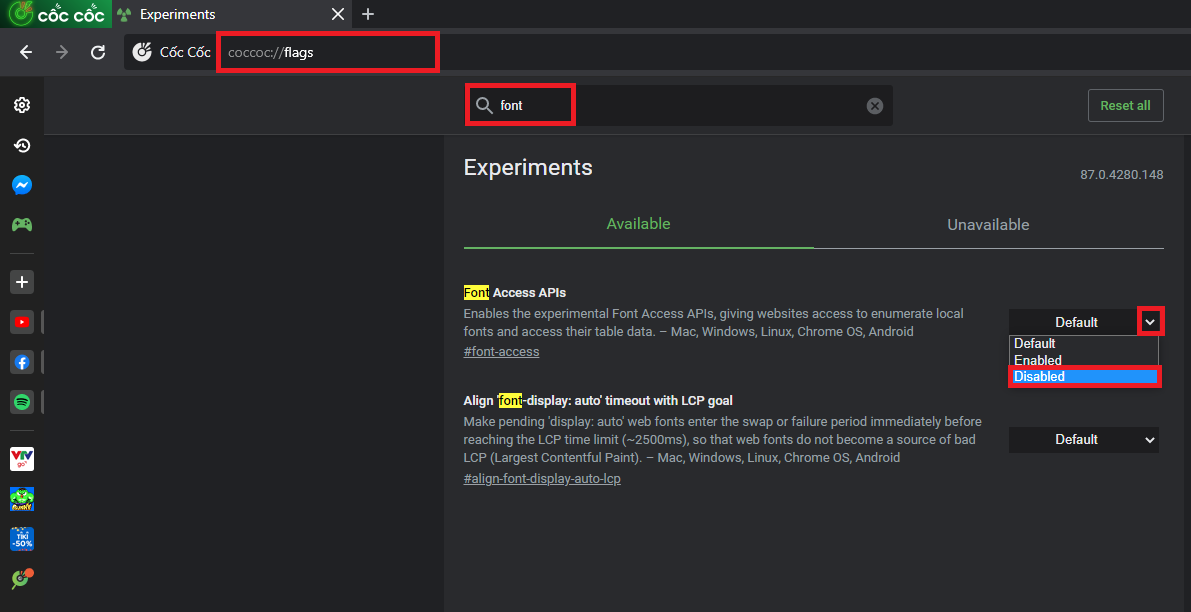Switch to the Available tab
This screenshot has height=612, width=1191.
point(639,224)
